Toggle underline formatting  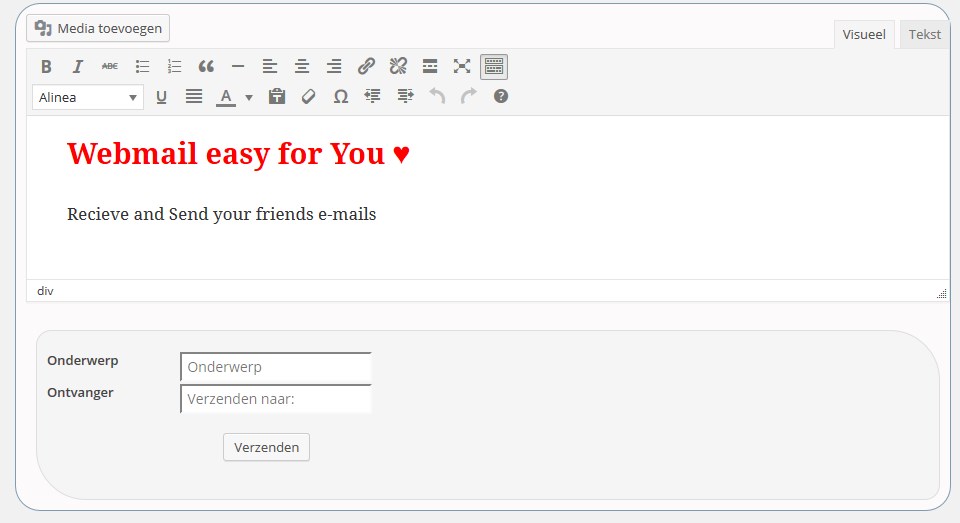point(161,97)
